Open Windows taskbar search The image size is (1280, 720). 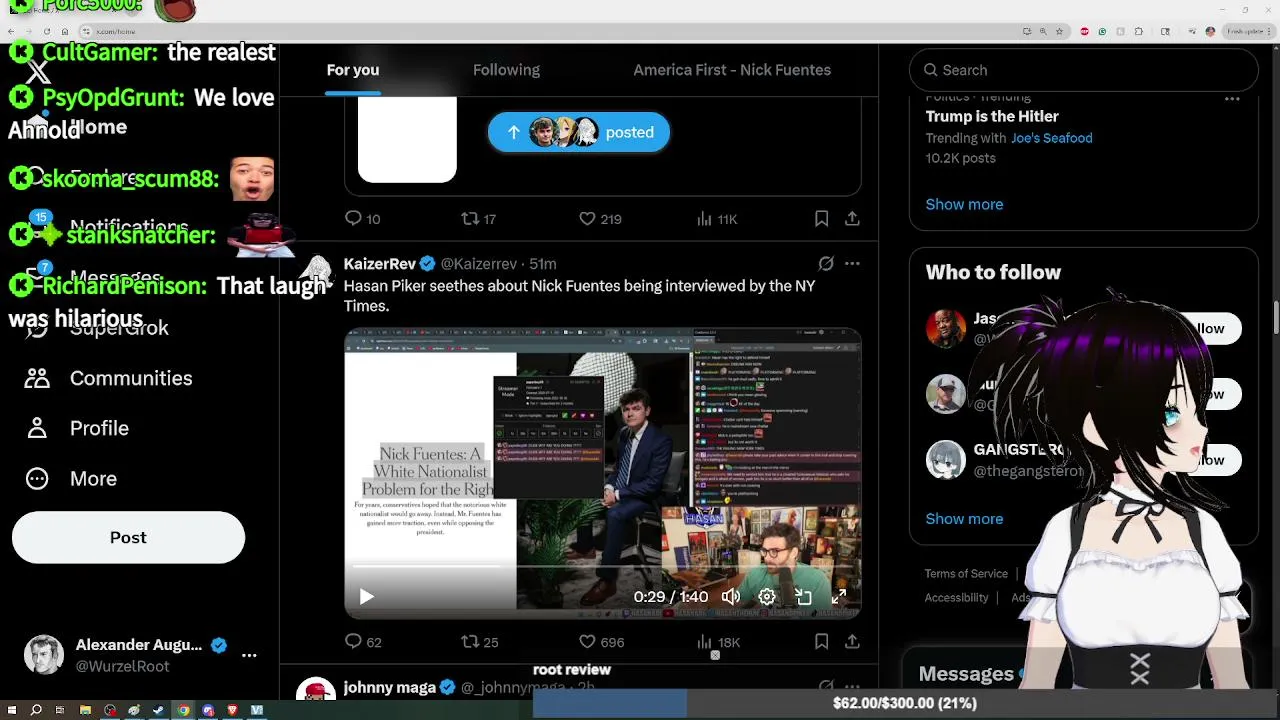point(36,710)
